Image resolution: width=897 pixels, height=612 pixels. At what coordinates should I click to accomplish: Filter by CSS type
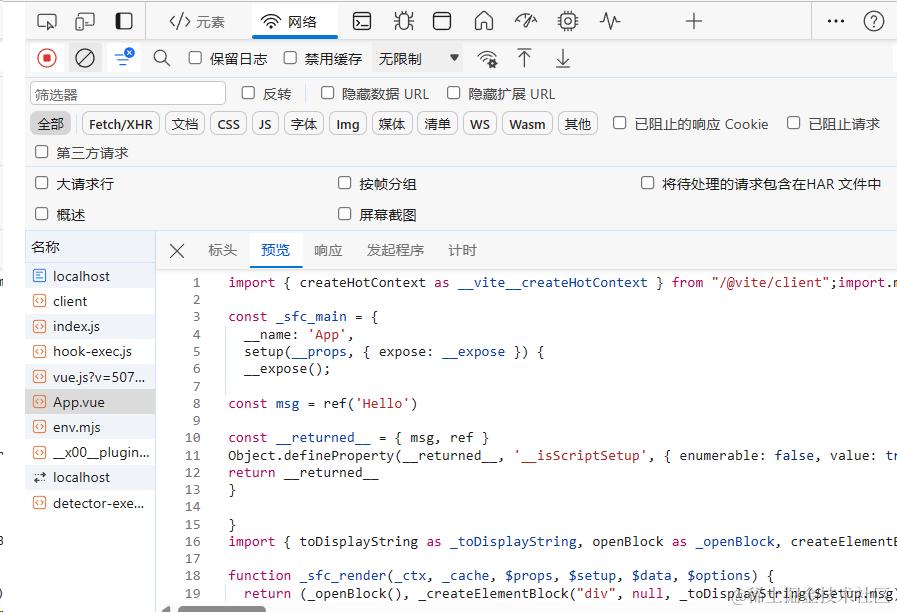[228, 124]
